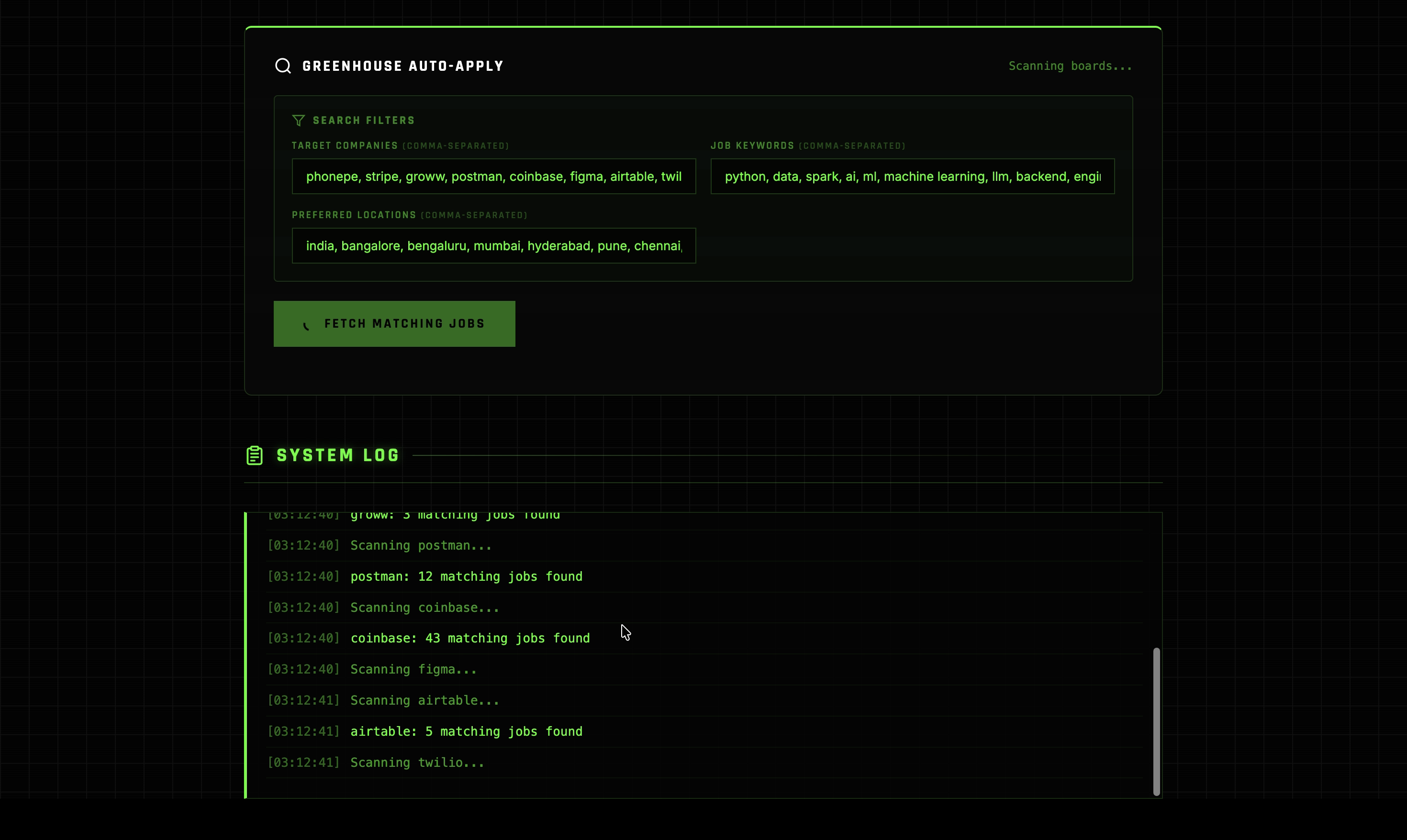Click the System Log scrollbar thumb
The width and height of the screenshot is (1407, 840).
coord(1157,722)
